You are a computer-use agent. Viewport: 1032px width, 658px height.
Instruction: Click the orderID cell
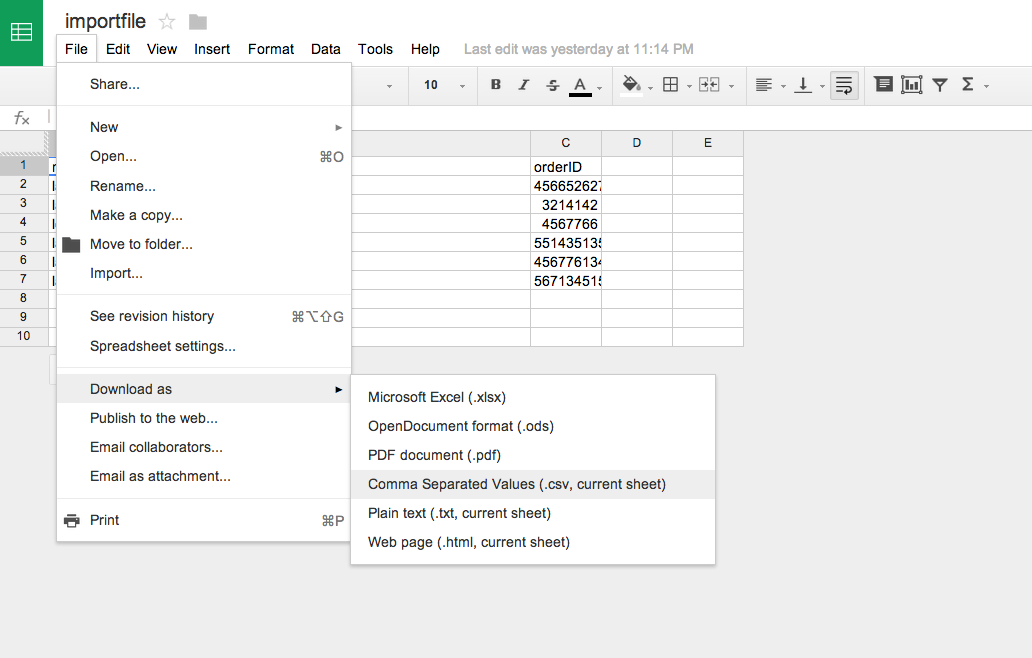566,166
